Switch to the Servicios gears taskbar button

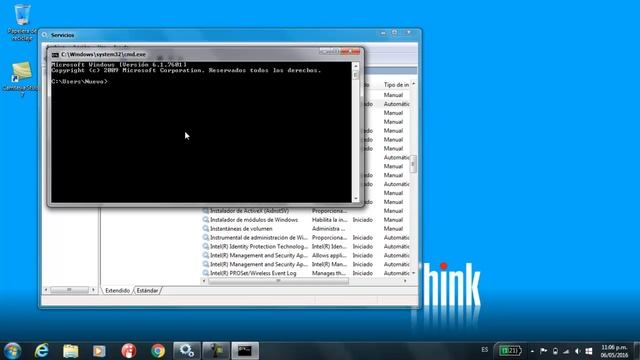point(187,351)
